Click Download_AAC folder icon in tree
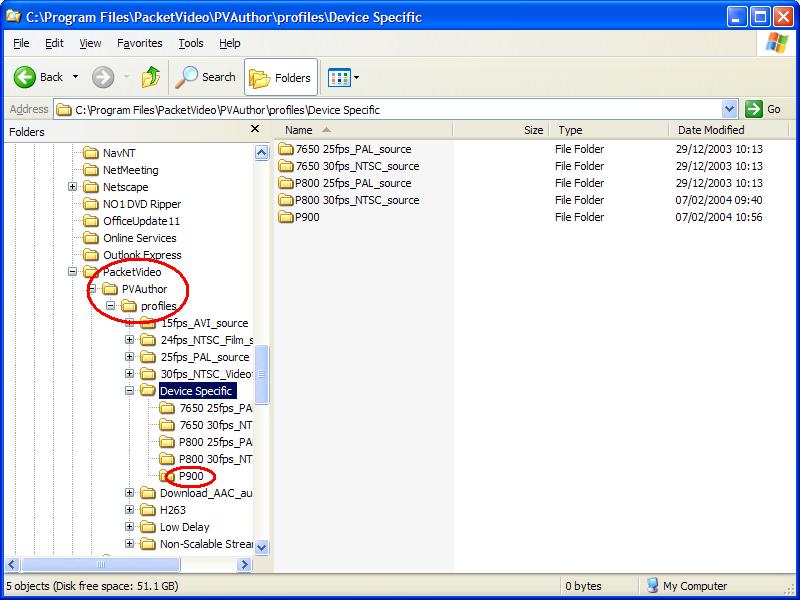Screen dimensions: 800x600 coord(148,493)
